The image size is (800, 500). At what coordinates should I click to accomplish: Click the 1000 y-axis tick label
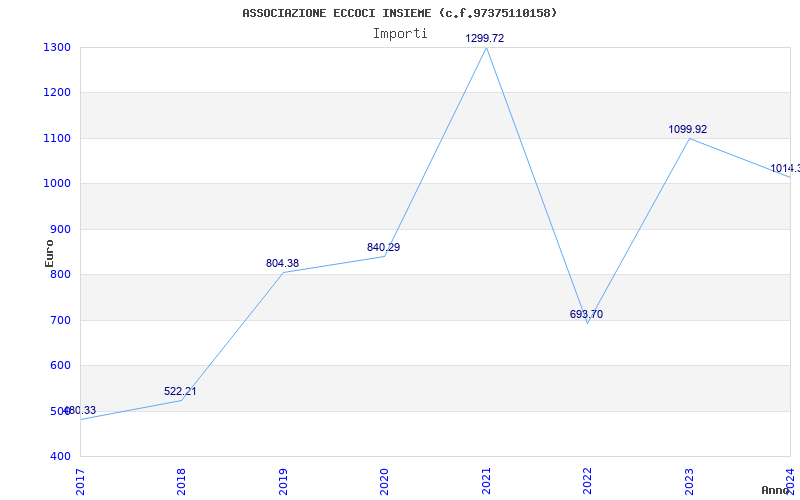pos(57,184)
